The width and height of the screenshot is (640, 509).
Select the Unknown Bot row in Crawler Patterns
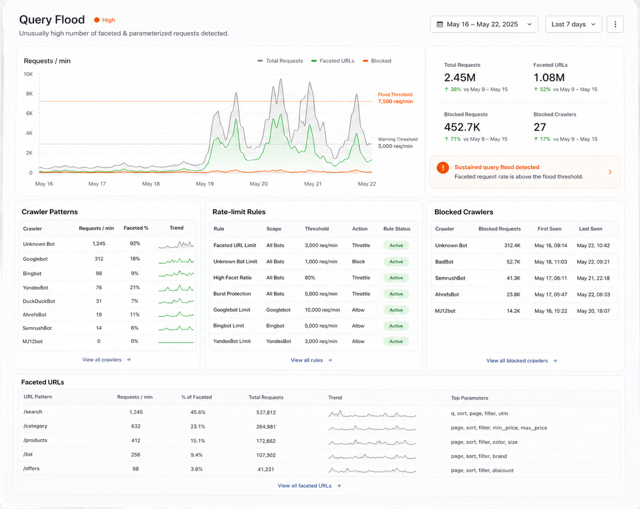coord(108,244)
